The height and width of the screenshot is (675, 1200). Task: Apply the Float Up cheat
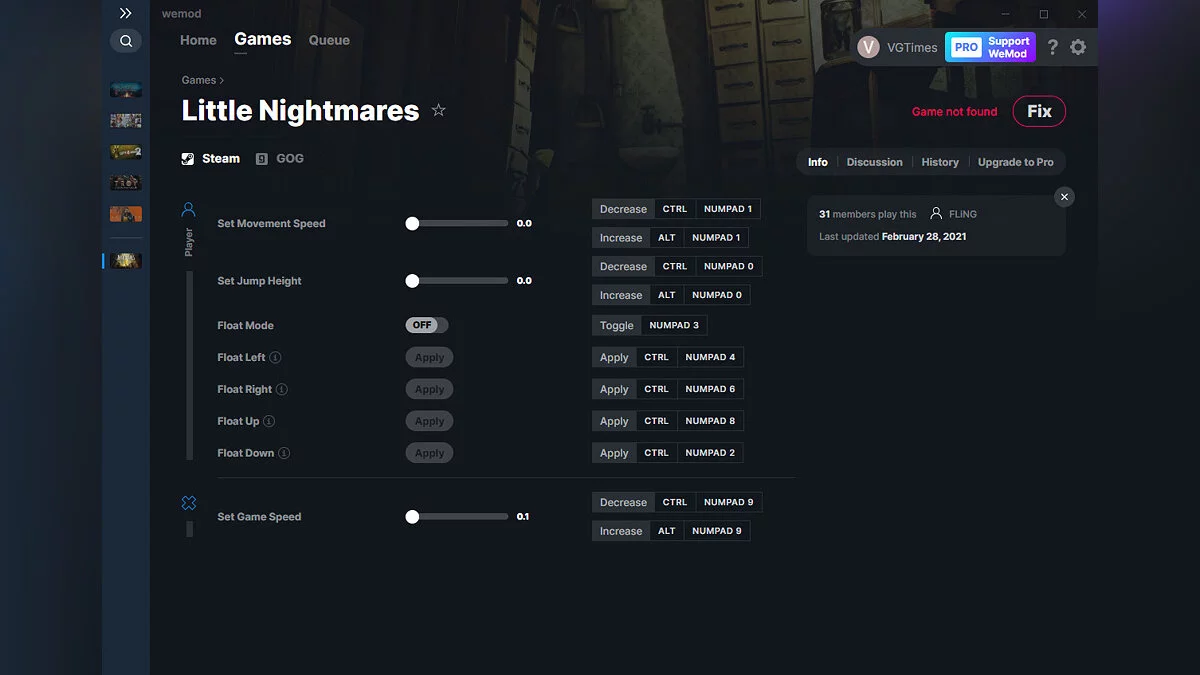pos(429,420)
